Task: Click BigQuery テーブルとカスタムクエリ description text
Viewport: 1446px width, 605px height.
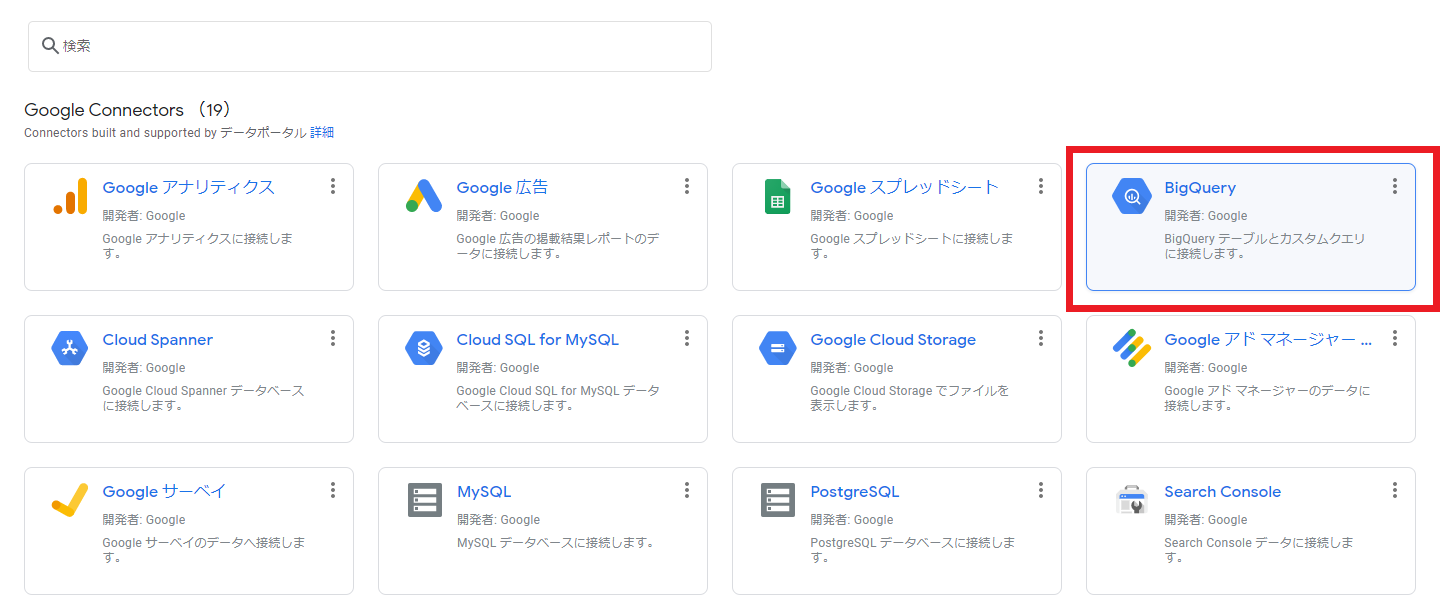Action: 1264,246
